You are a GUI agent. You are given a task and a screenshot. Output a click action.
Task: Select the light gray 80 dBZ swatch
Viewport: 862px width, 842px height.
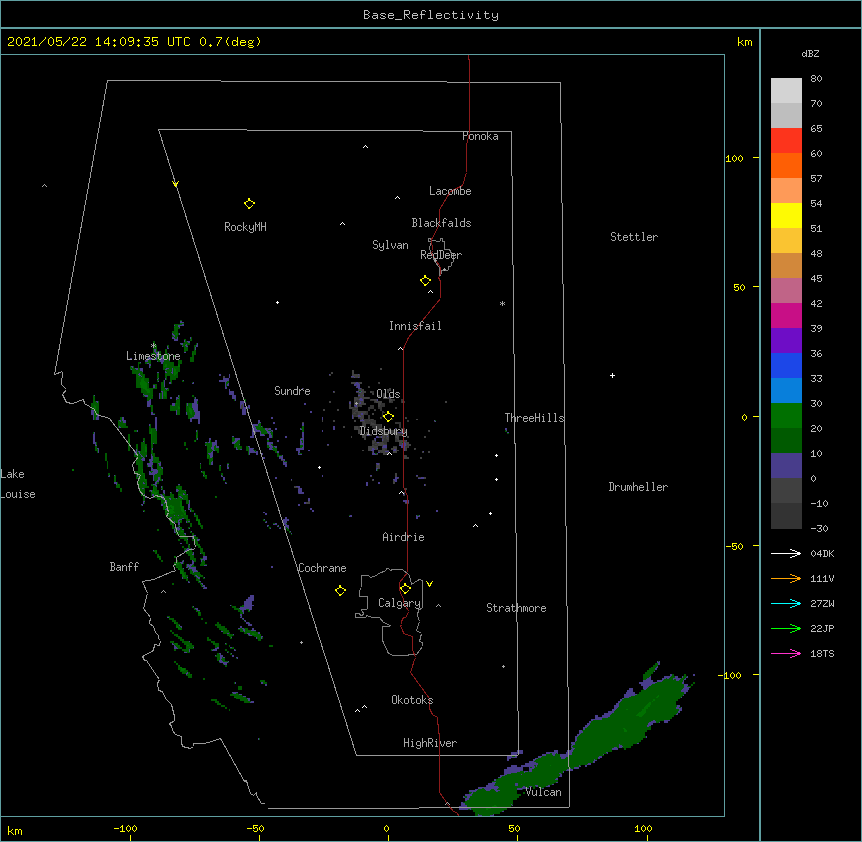pyautogui.click(x=786, y=90)
